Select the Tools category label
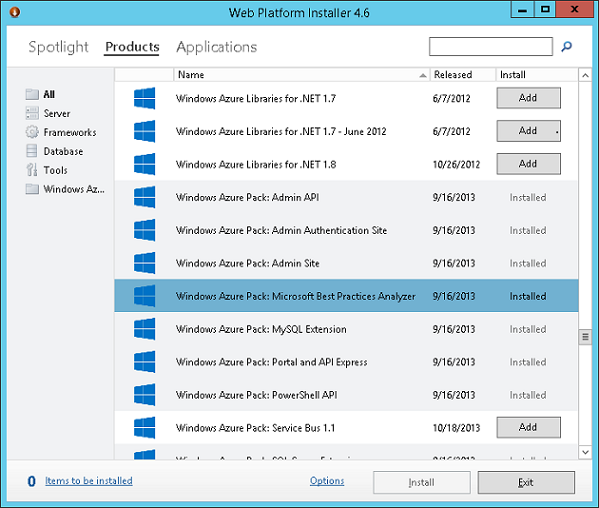The width and height of the screenshot is (599, 508). click(x=55, y=170)
